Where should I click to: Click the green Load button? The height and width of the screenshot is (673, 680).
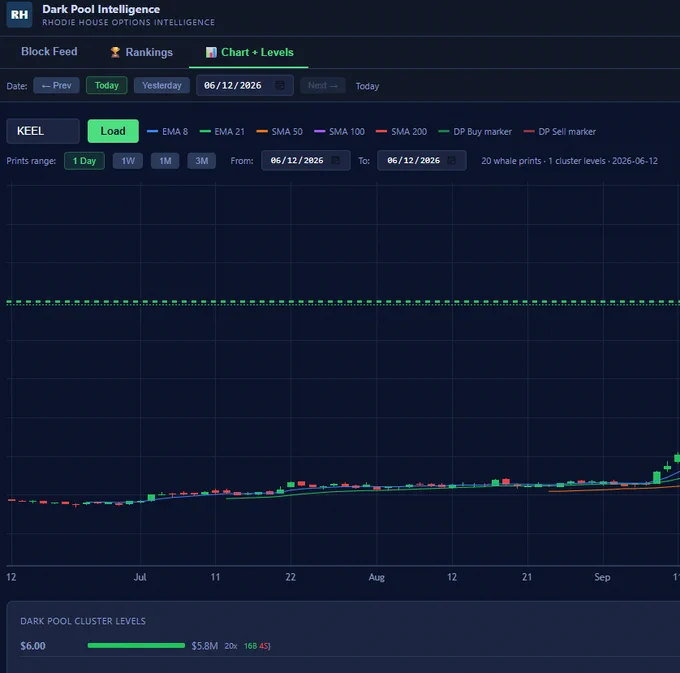click(113, 131)
